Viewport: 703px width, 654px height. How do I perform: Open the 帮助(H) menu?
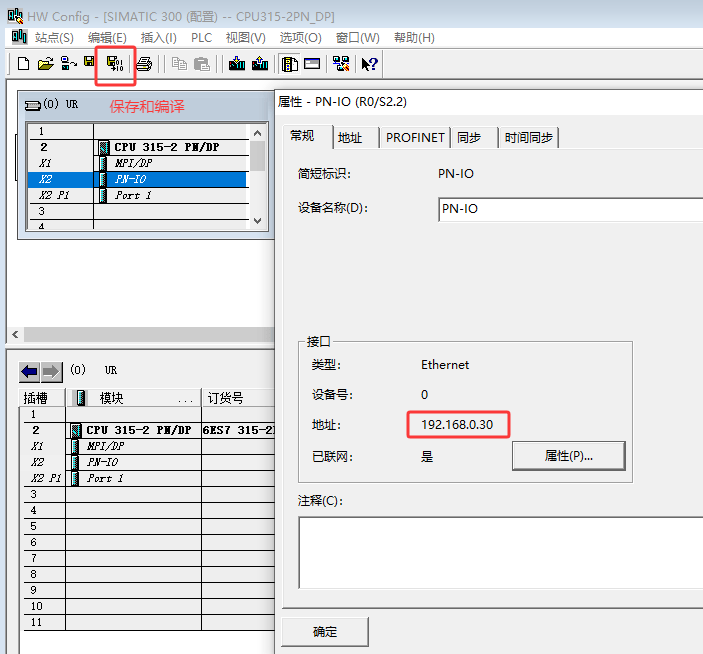tap(414, 38)
